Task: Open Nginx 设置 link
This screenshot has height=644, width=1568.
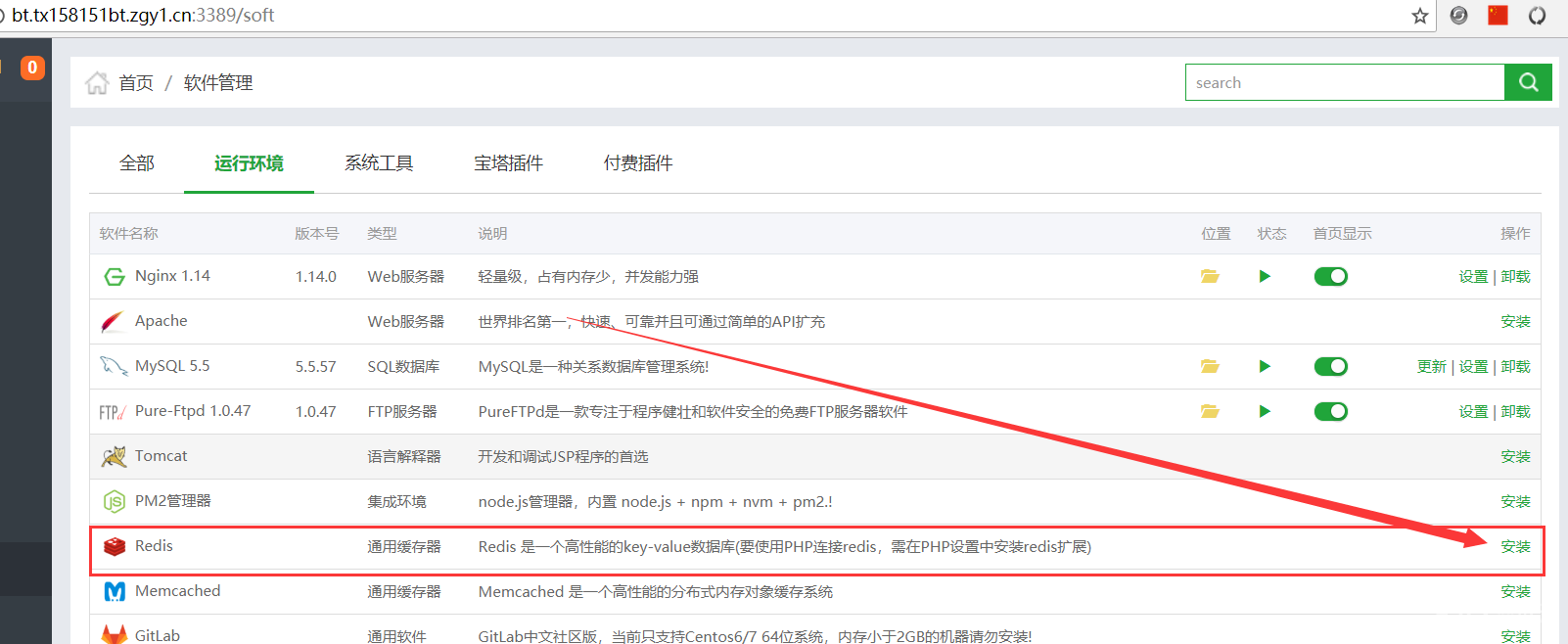Action: click(1473, 277)
